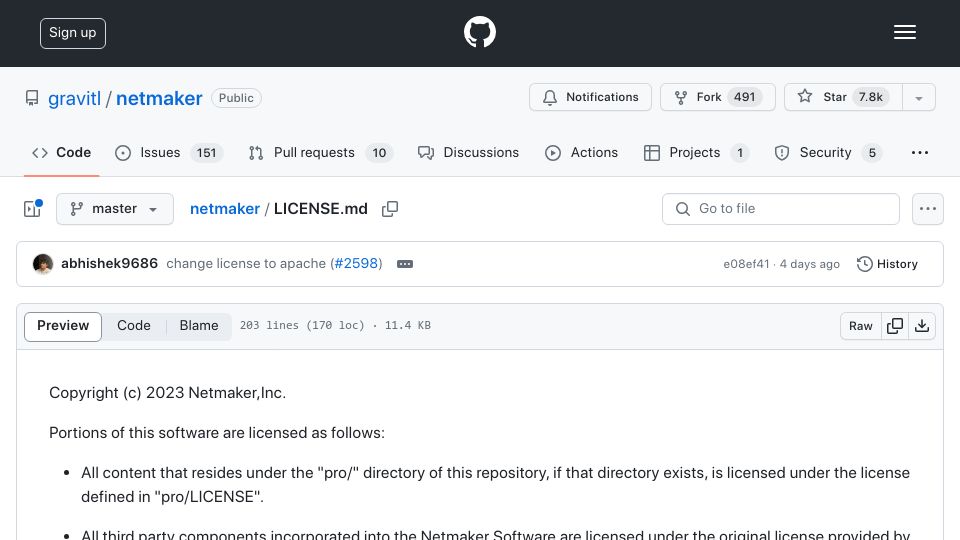
Task: Select the Code view toggle
Action: point(134,326)
